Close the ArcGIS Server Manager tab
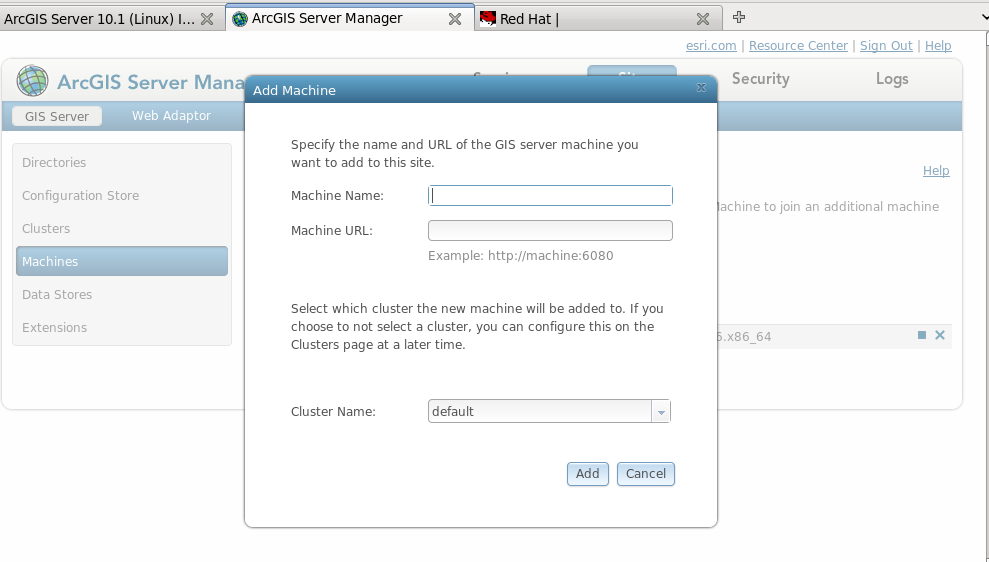989x562 pixels. coord(455,19)
